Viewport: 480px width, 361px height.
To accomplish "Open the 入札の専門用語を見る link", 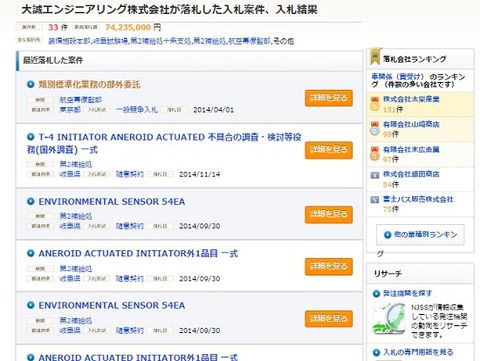I will (x=418, y=352).
